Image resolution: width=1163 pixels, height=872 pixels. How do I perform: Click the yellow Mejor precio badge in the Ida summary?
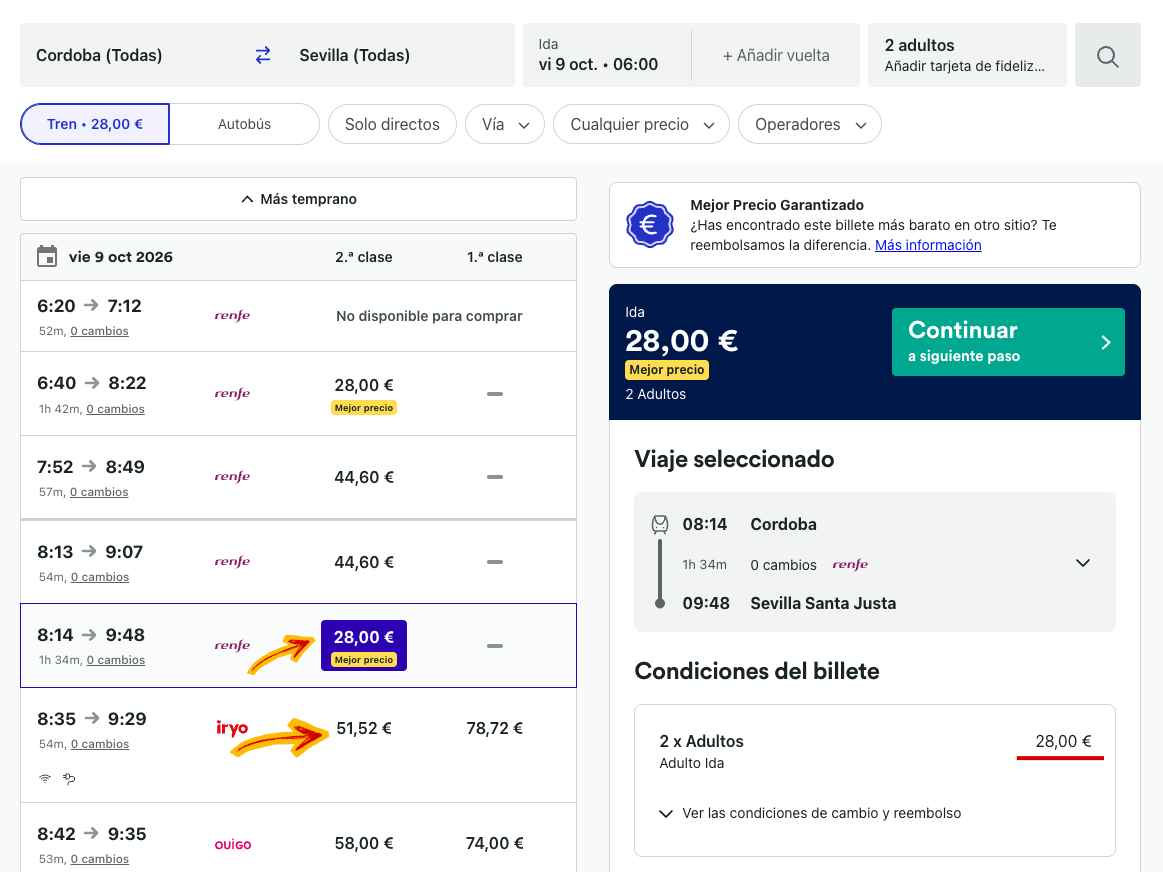point(667,369)
